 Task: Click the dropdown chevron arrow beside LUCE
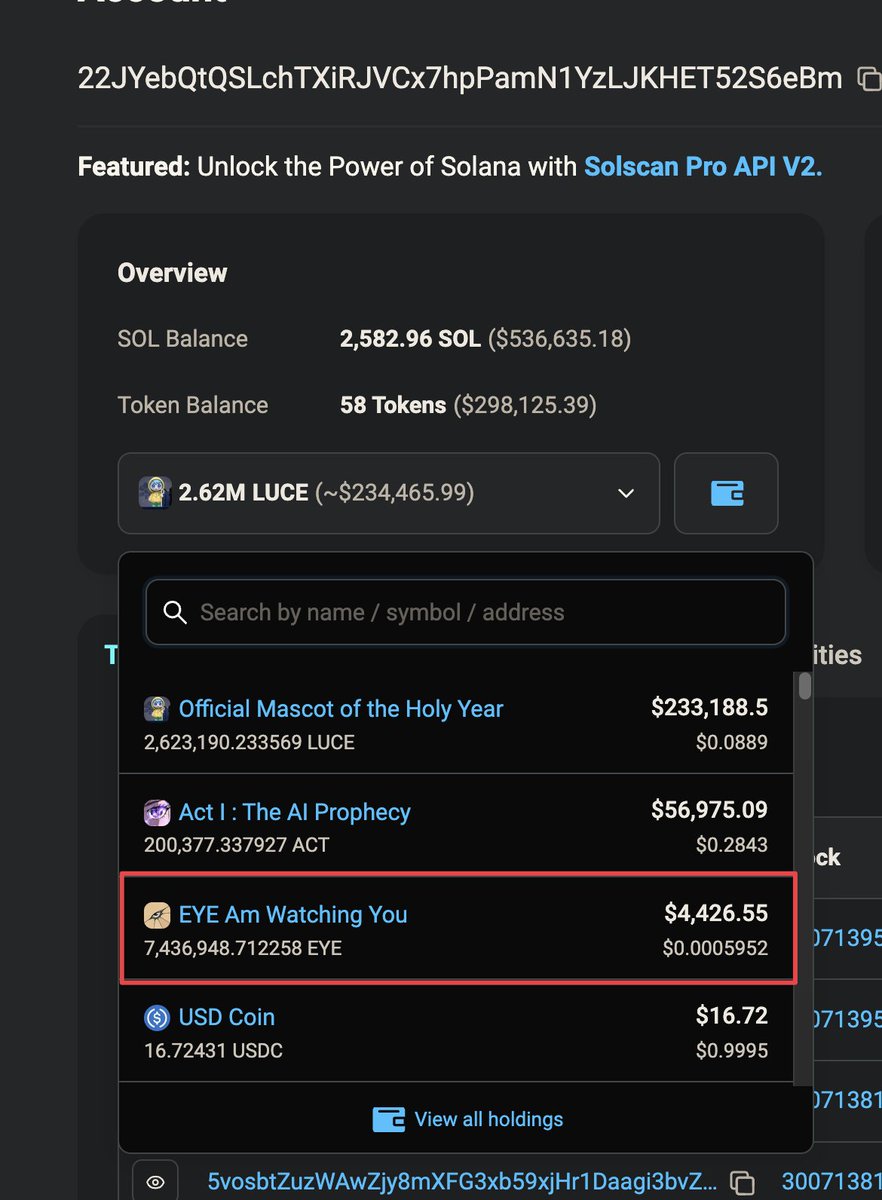(626, 493)
